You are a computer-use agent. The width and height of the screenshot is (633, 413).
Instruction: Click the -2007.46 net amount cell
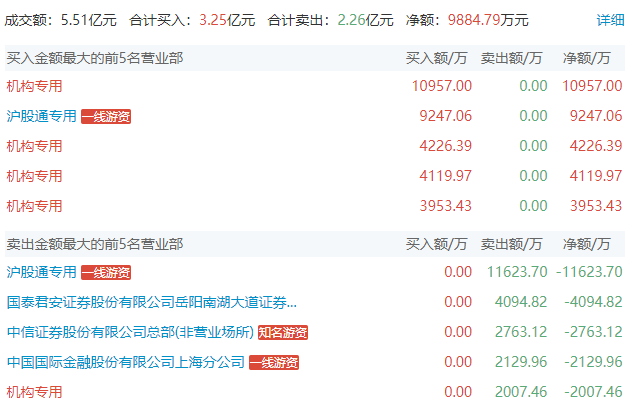point(593,392)
